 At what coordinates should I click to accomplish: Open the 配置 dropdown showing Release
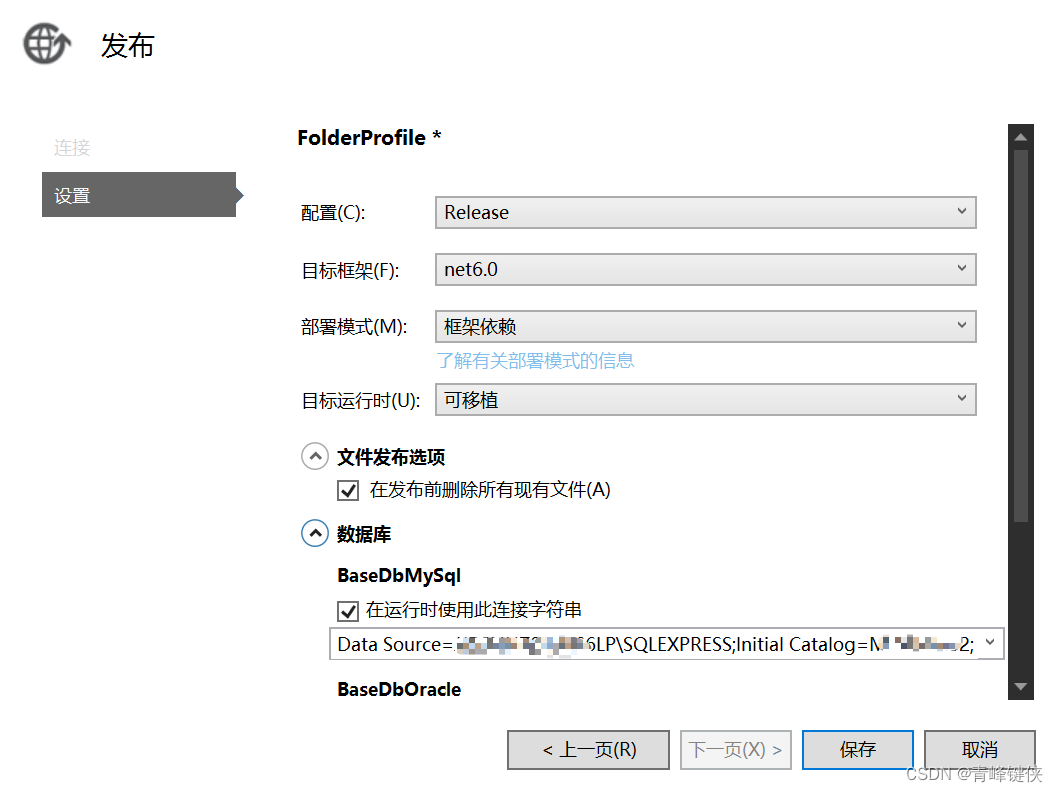tap(963, 212)
